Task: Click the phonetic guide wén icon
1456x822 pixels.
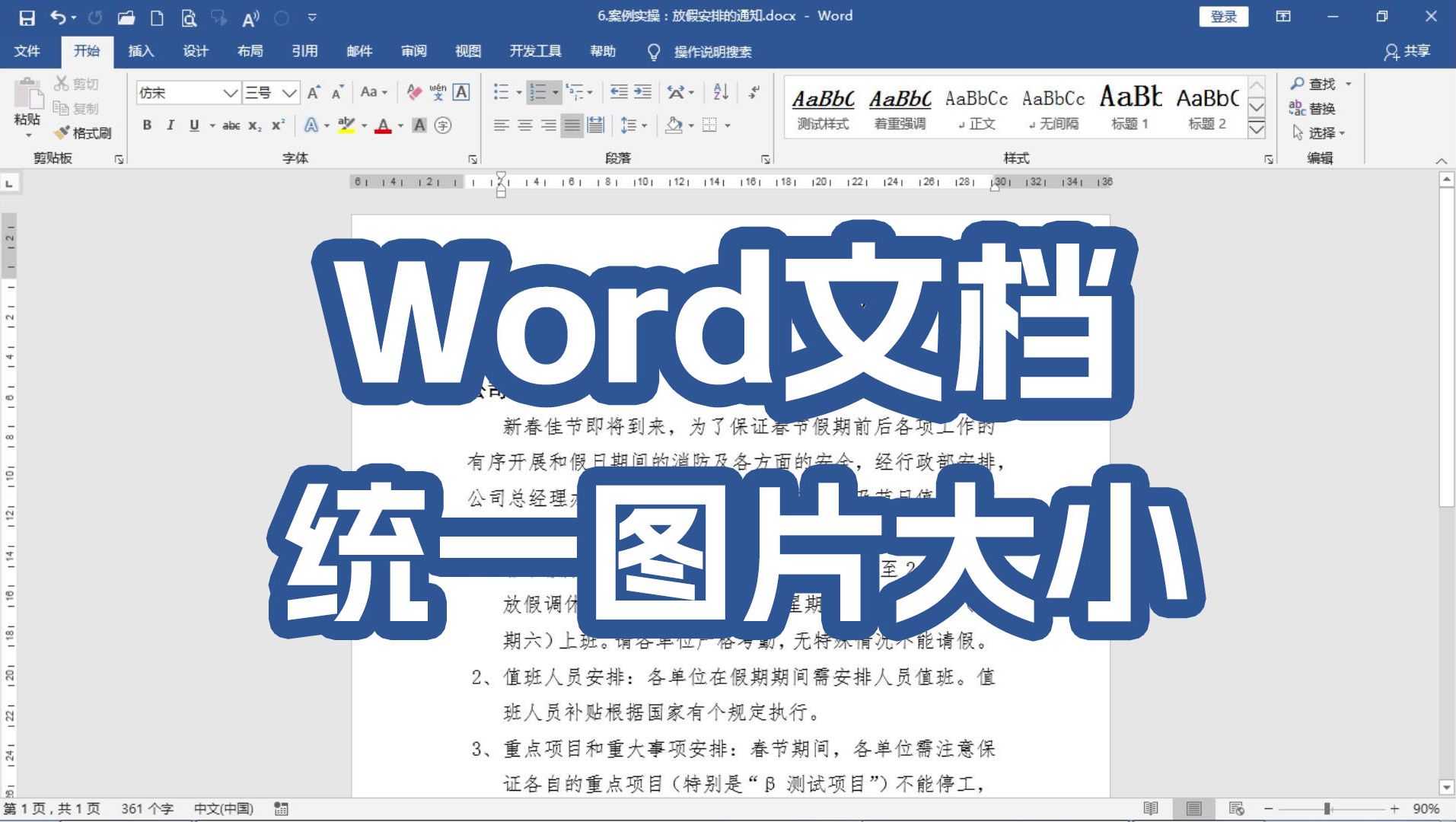Action: 438,92
